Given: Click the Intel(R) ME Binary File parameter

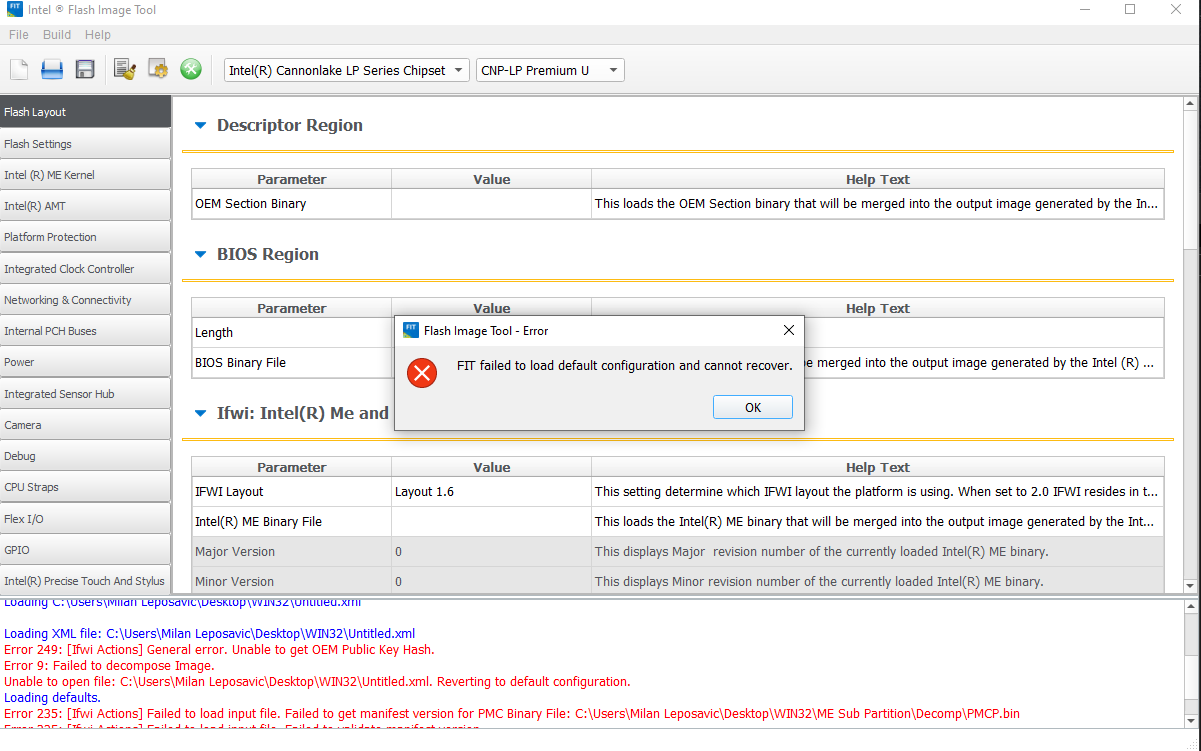Looking at the screenshot, I should point(291,521).
